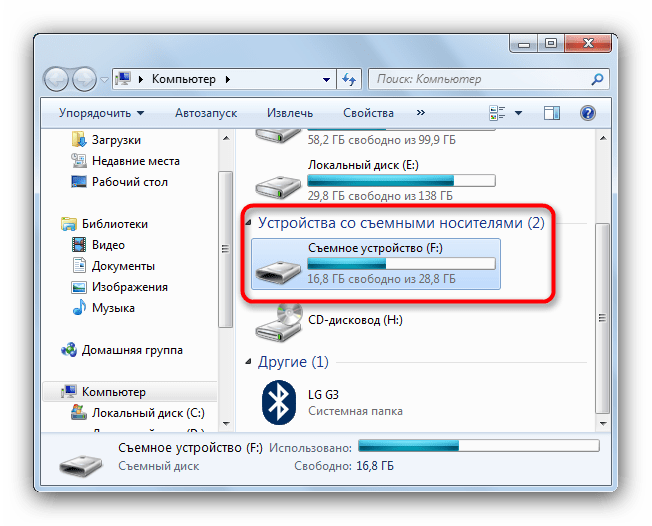Click the search magnifier icon
652x526 pixels.
[598, 79]
